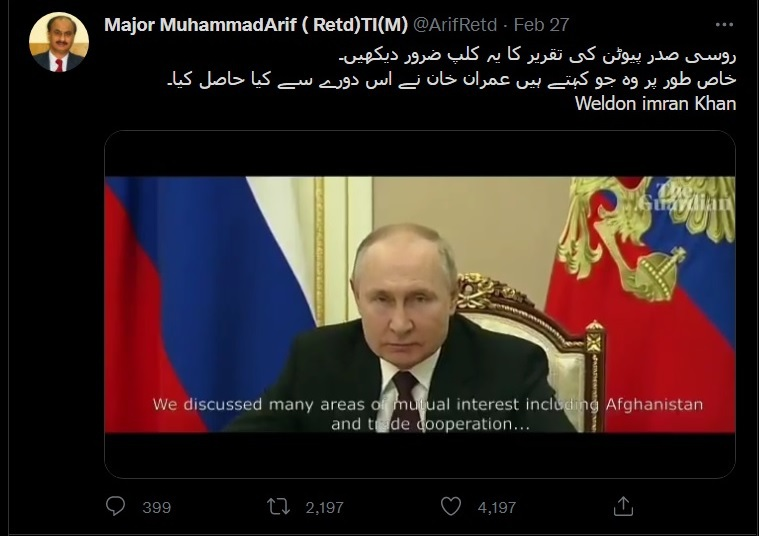This screenshot has height=536, width=759.
Task: Click the video subtitle about Afghanistan
Action: coord(428,414)
